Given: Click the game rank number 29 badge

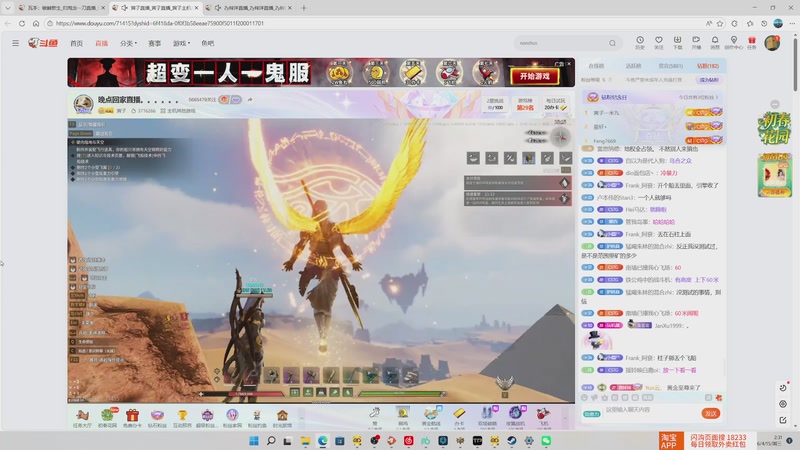Looking at the screenshot, I should point(525,104).
